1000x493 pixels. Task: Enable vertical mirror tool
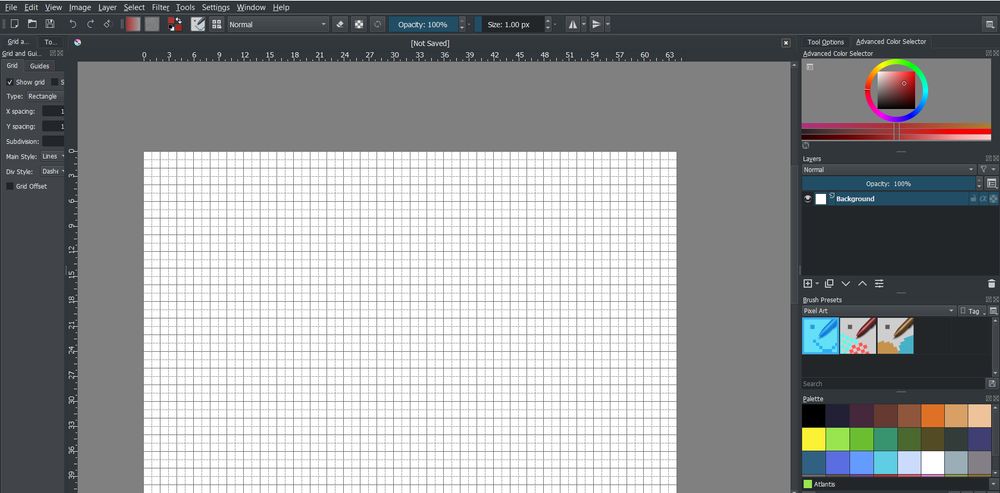coord(596,24)
